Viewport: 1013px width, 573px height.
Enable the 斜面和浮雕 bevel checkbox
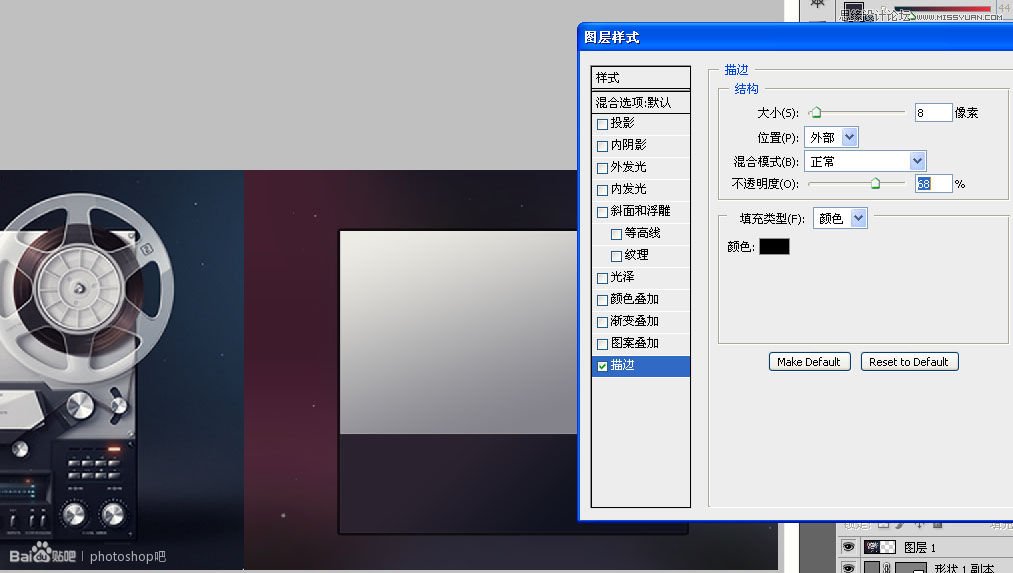point(602,212)
